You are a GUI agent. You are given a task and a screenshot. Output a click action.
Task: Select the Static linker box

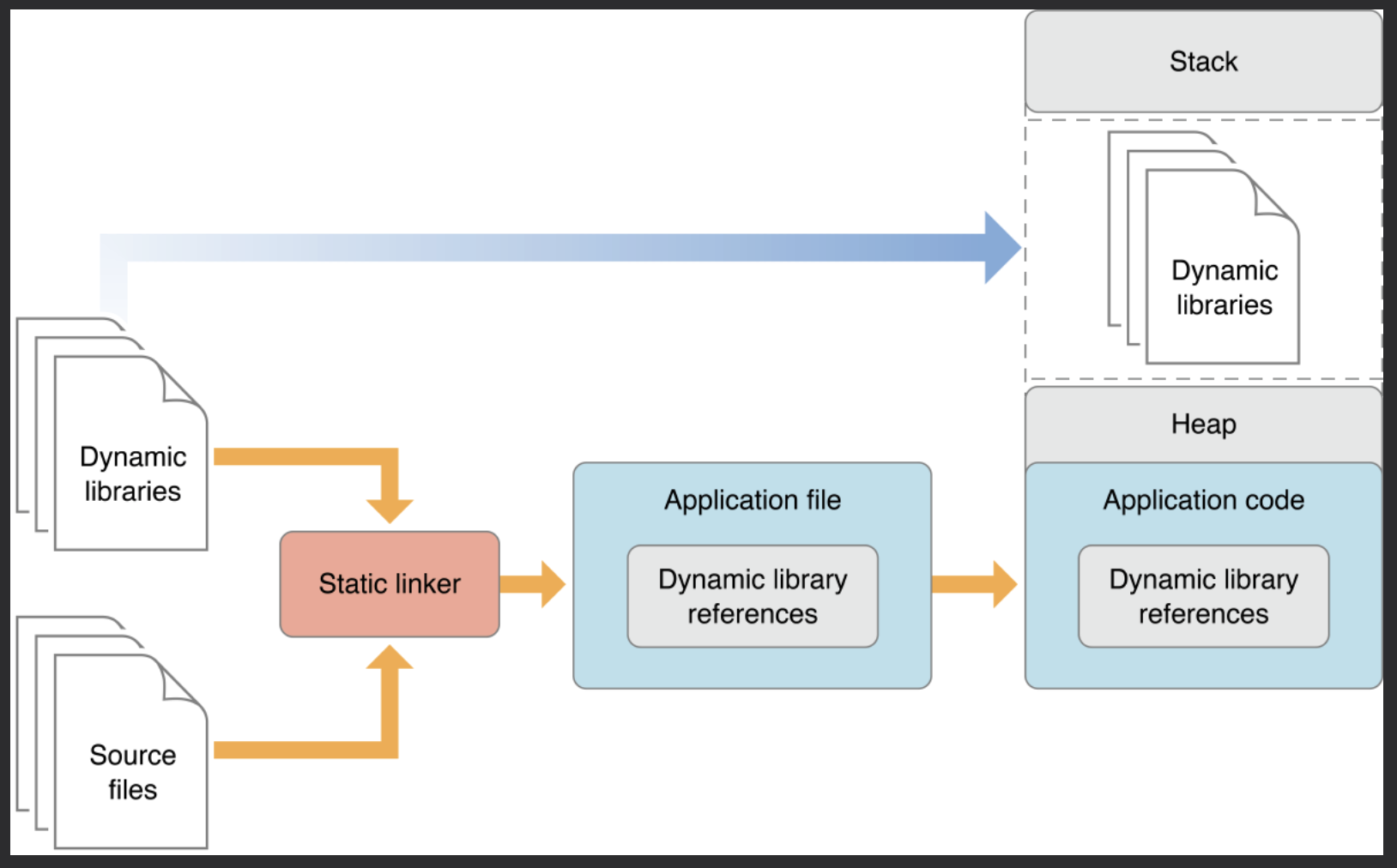click(390, 584)
